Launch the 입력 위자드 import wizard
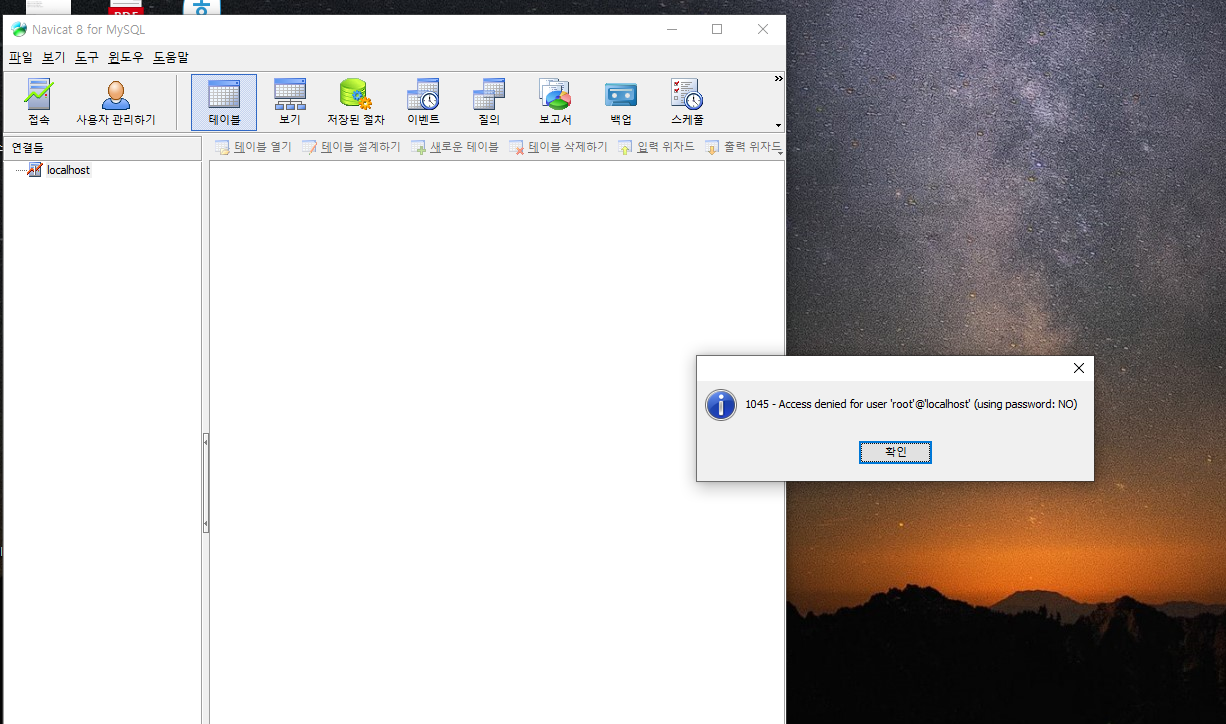This screenshot has height=724, width=1226. 656,147
